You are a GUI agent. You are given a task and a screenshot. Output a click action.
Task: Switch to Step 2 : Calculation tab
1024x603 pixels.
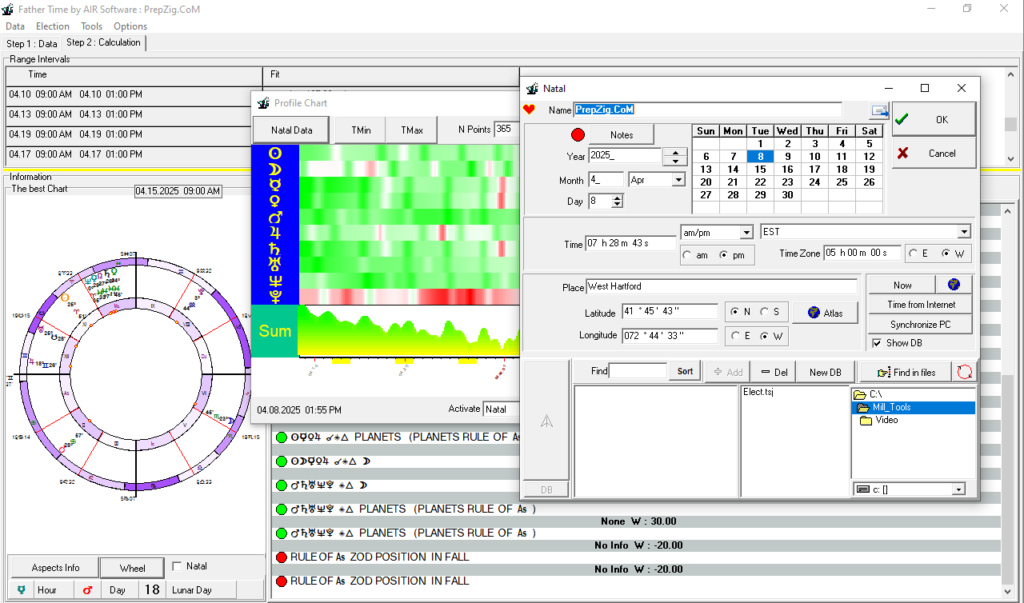tap(103, 42)
